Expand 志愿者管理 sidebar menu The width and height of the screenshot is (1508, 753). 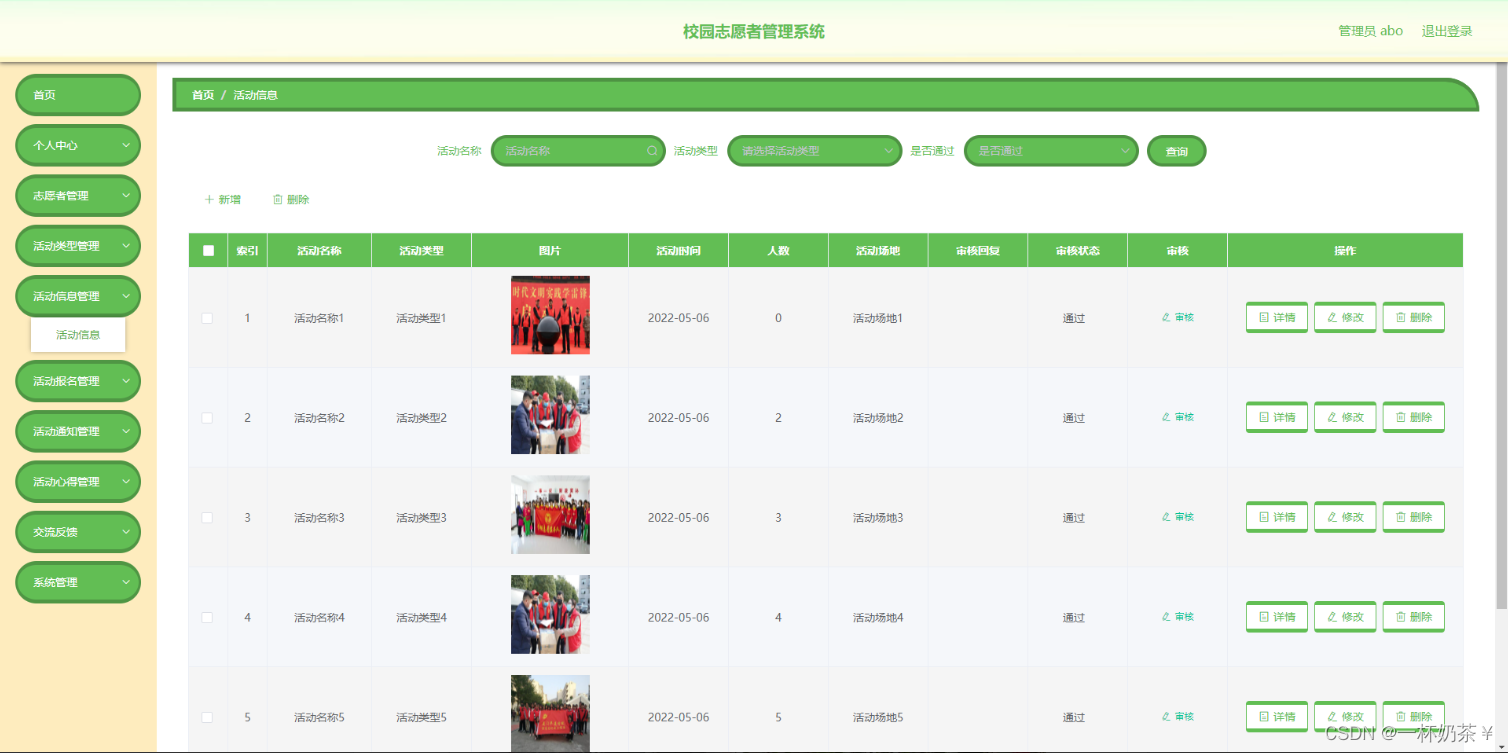[78, 195]
